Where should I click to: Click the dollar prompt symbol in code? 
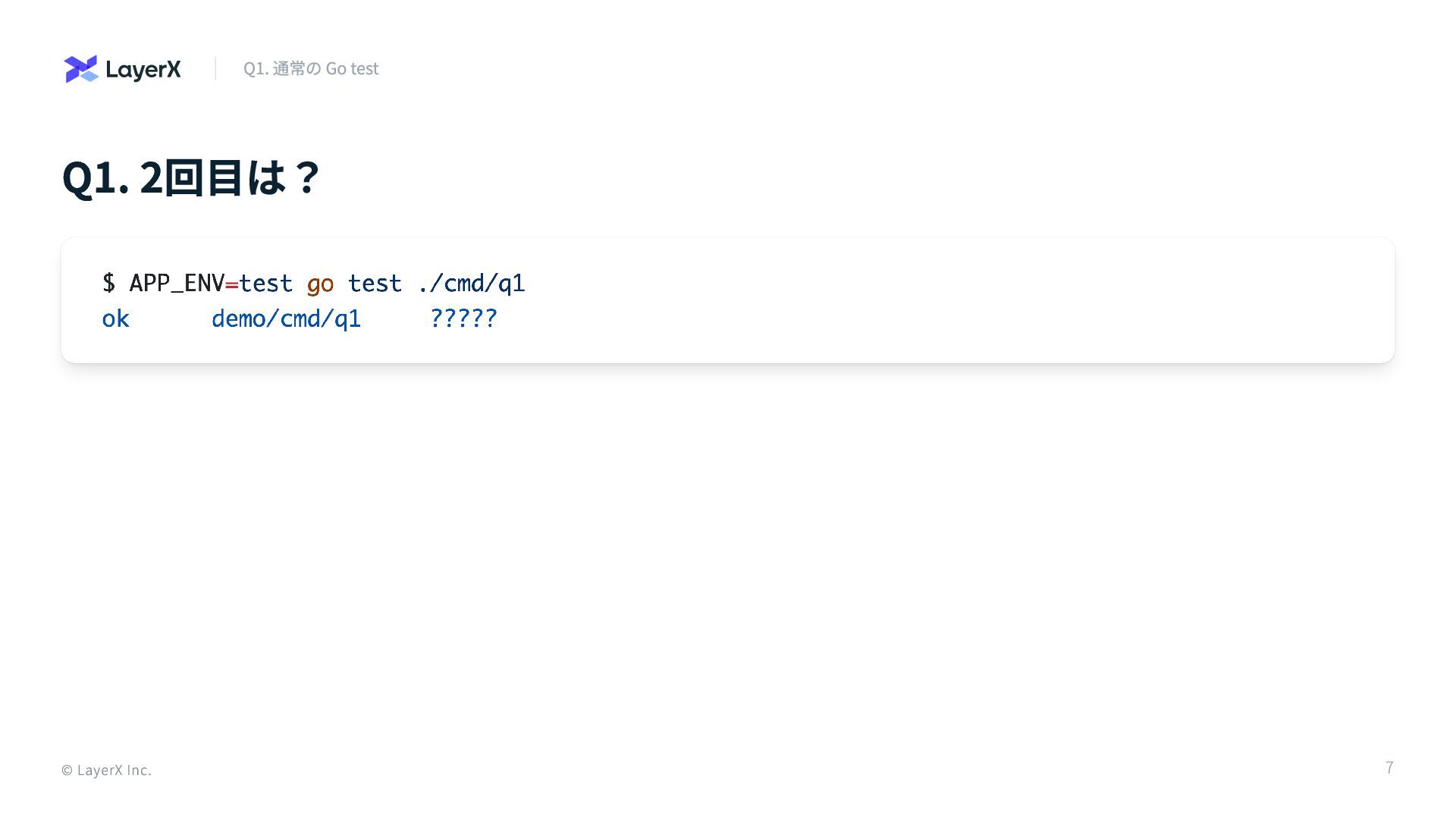pos(108,283)
